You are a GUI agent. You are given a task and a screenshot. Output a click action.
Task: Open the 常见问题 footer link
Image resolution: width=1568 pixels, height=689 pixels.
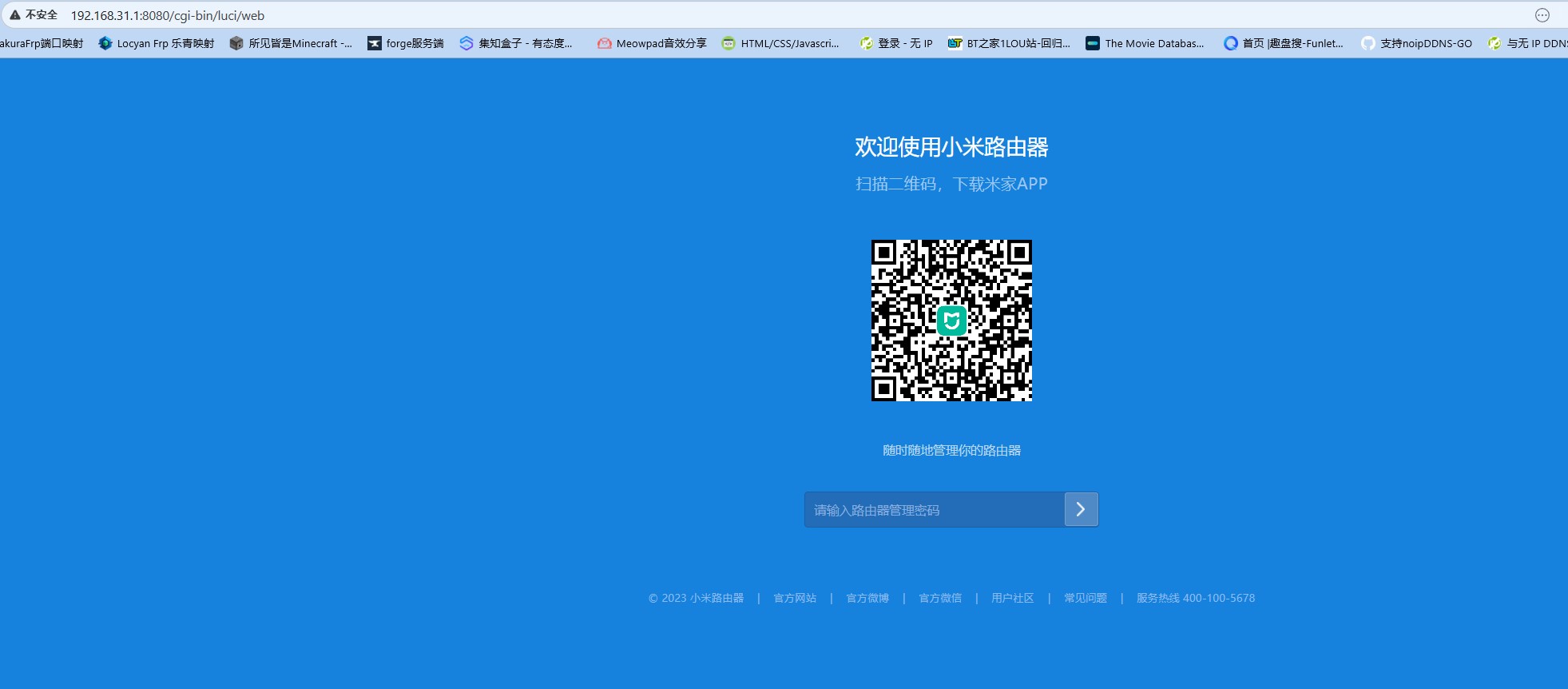click(x=1086, y=598)
